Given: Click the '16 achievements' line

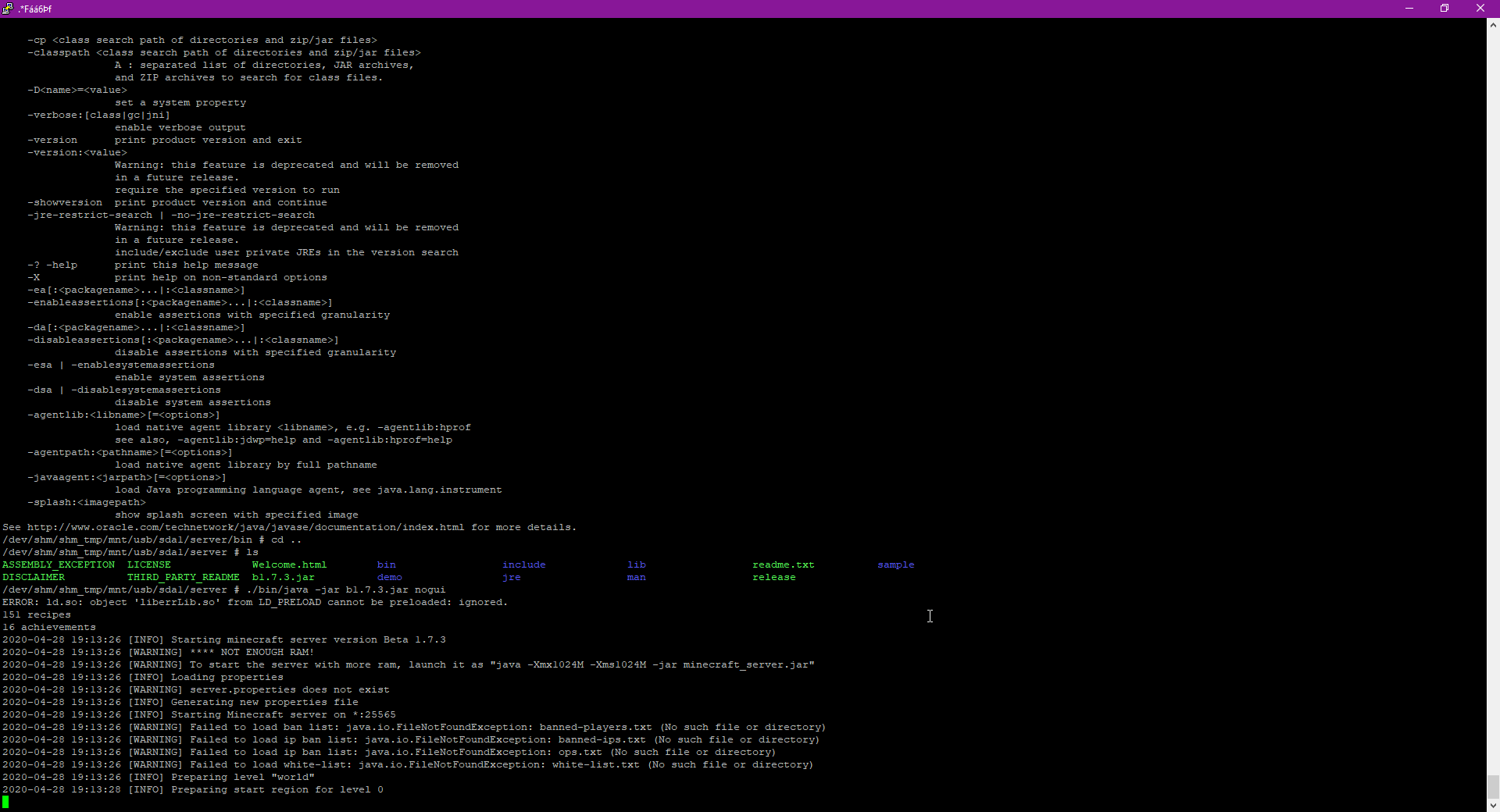Looking at the screenshot, I should (x=49, y=627).
